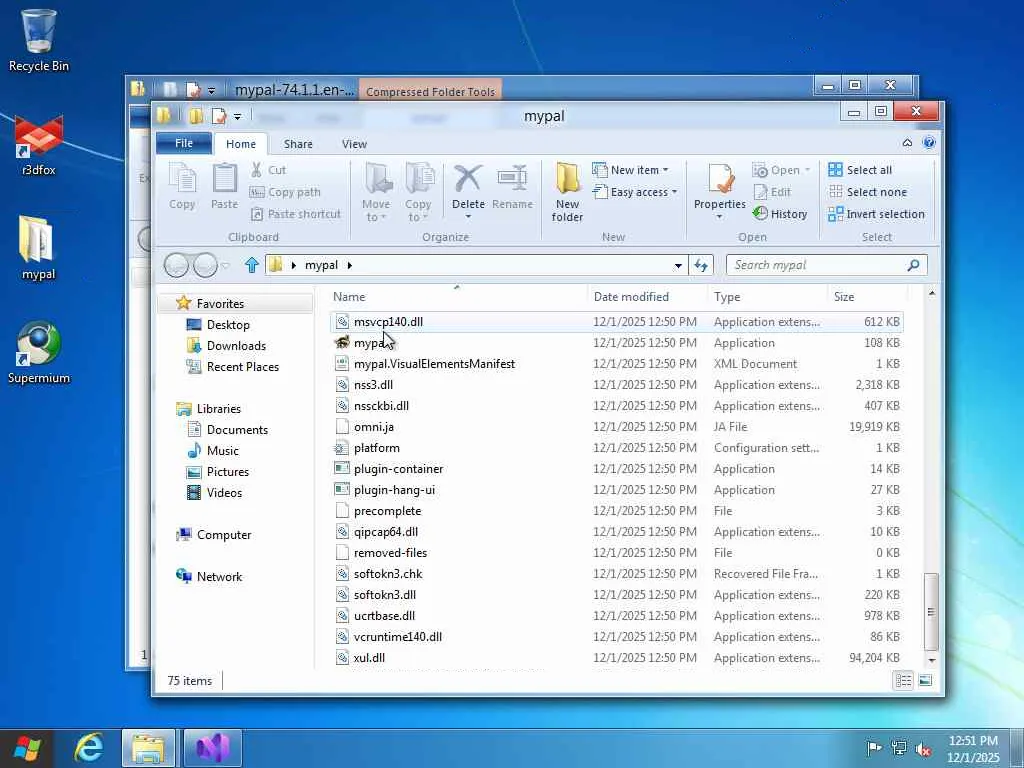Switch to the View ribbon tab
This screenshot has height=768, width=1024.
pos(354,144)
